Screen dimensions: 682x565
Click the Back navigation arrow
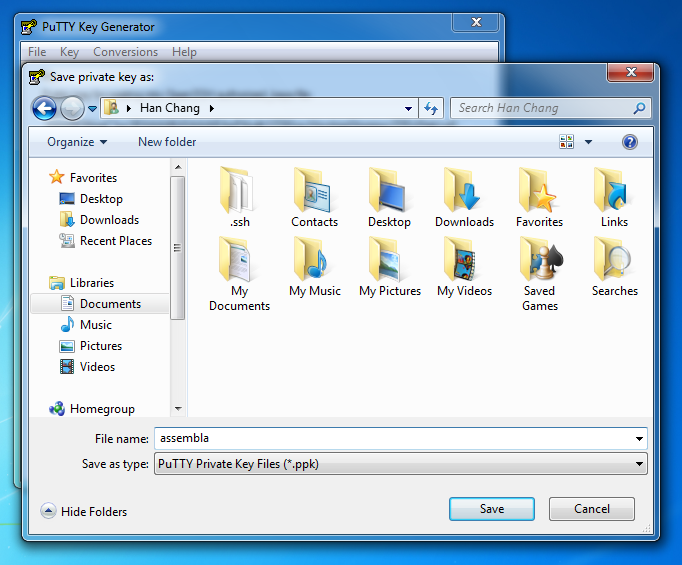pyautogui.click(x=44, y=108)
